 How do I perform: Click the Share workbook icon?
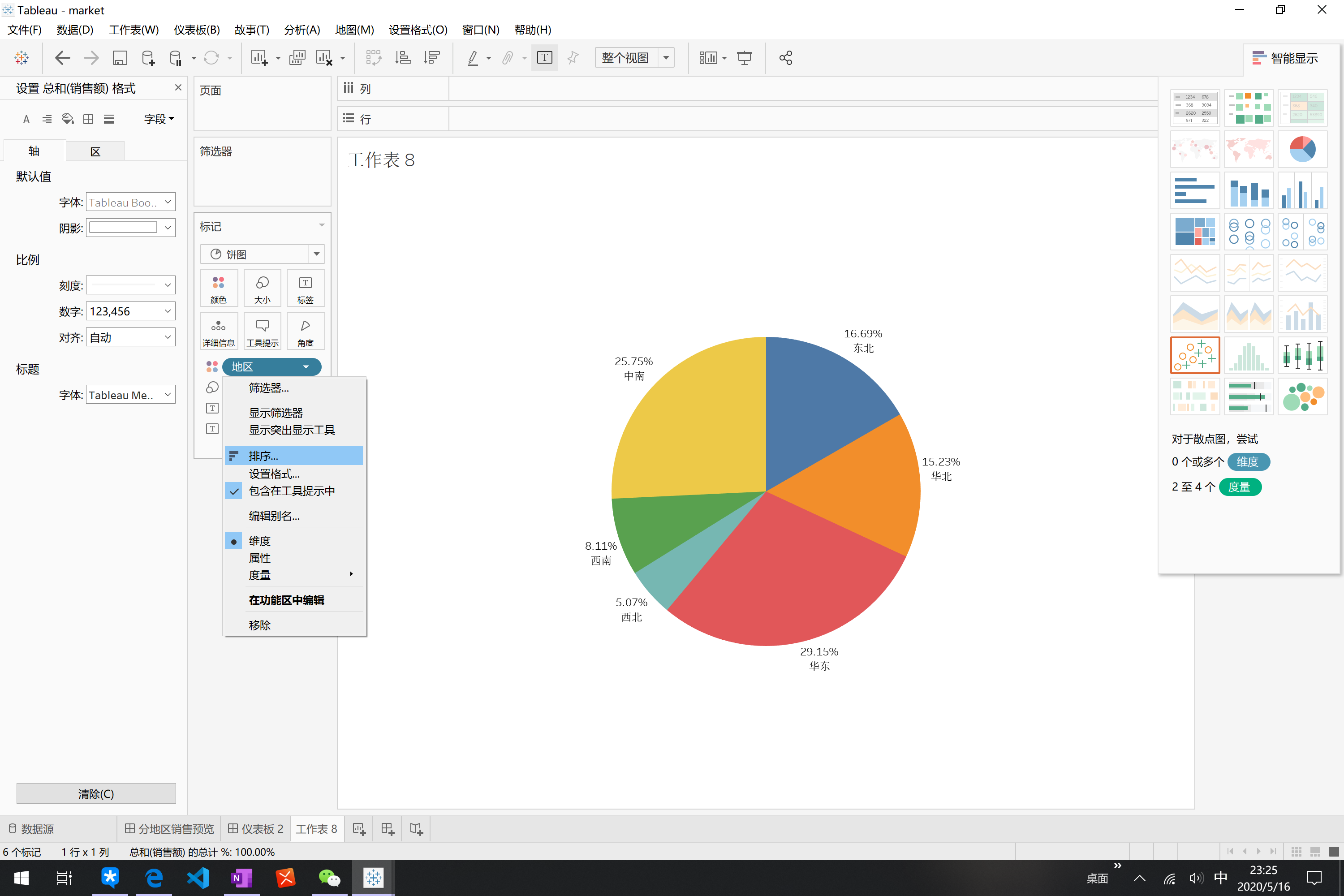(x=786, y=58)
